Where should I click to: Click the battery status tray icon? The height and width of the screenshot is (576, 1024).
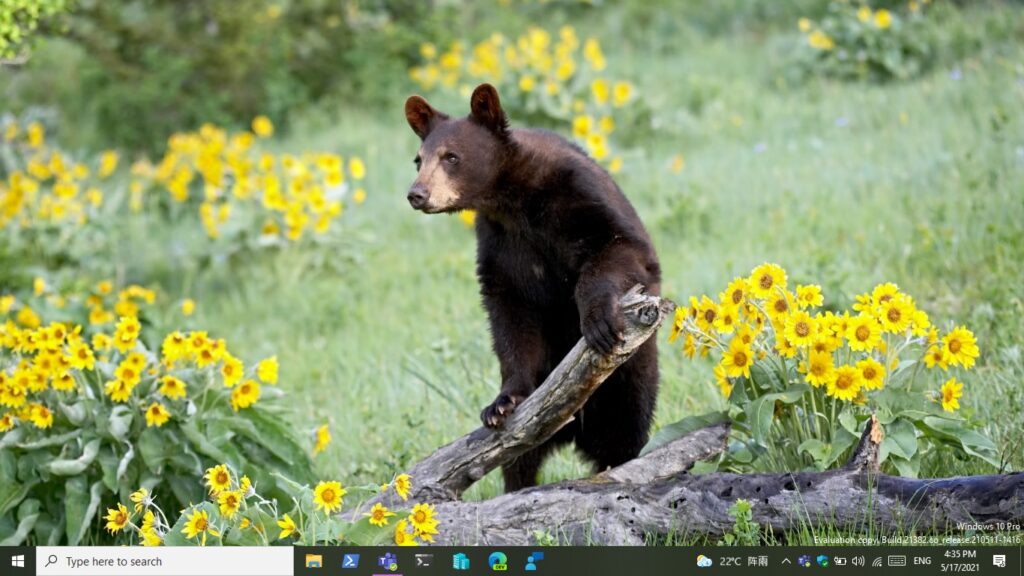point(840,561)
